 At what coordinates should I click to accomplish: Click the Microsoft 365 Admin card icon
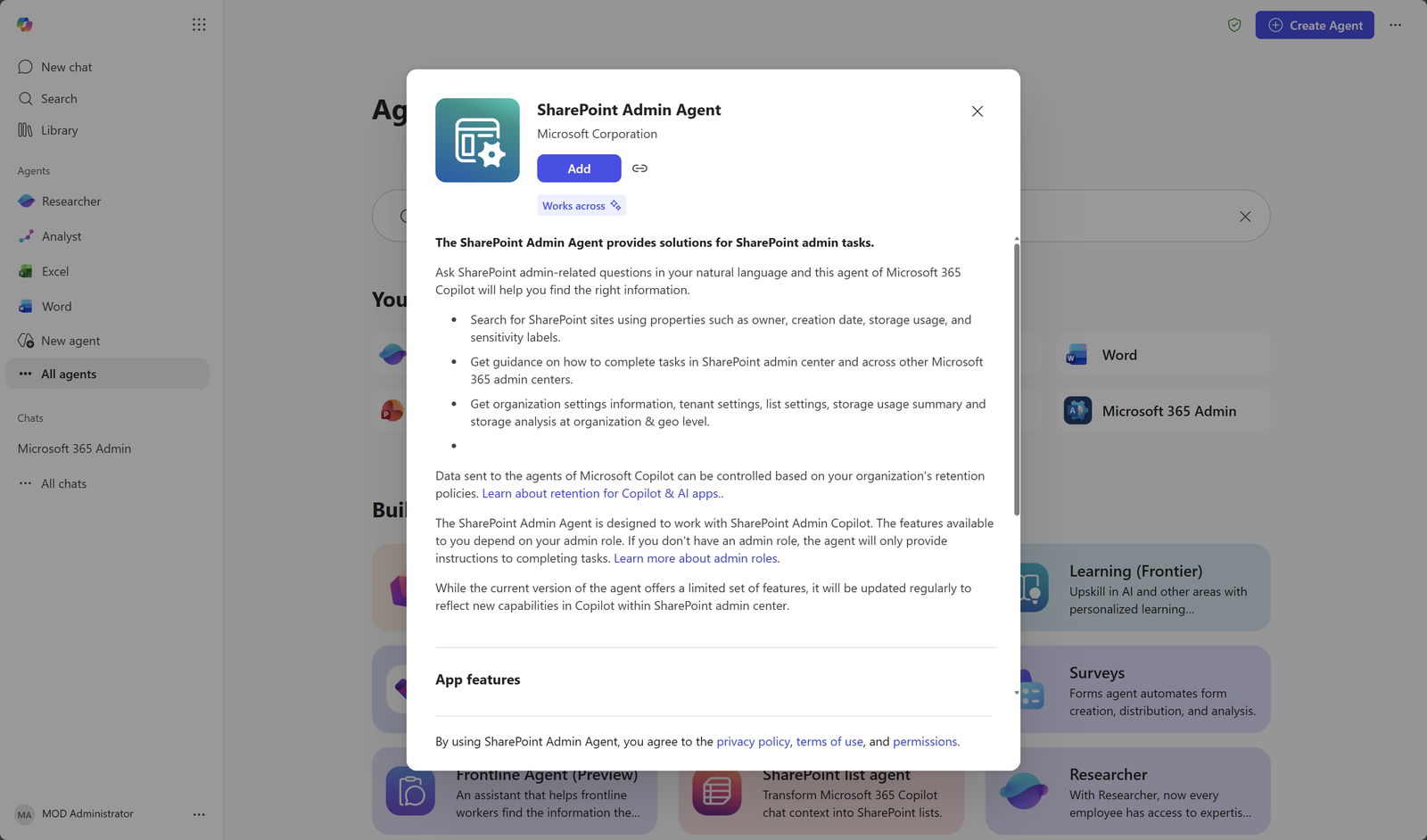pyautogui.click(x=1077, y=411)
